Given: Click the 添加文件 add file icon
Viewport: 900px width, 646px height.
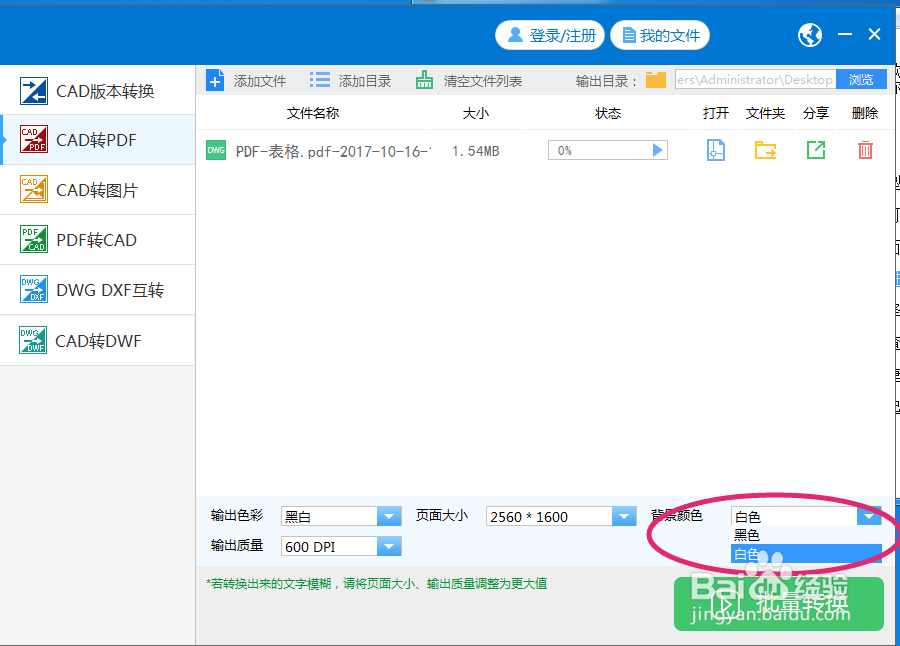Looking at the screenshot, I should click(x=216, y=79).
